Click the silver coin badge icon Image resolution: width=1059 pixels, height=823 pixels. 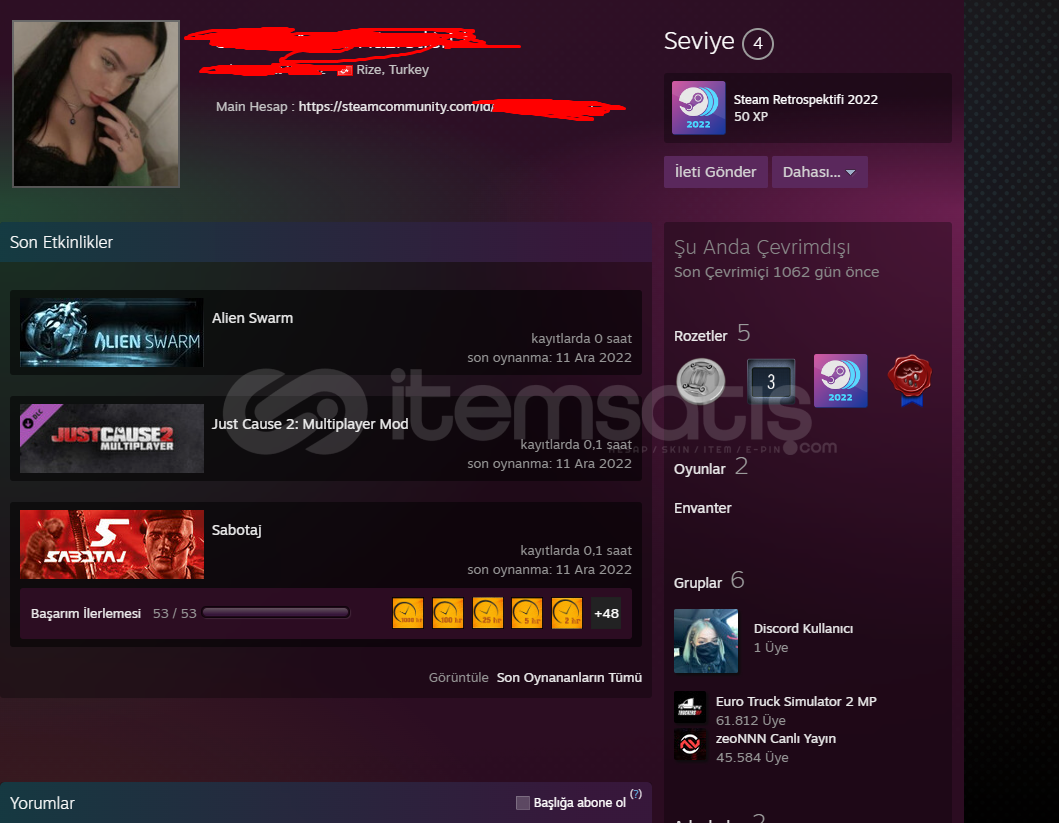[701, 381]
